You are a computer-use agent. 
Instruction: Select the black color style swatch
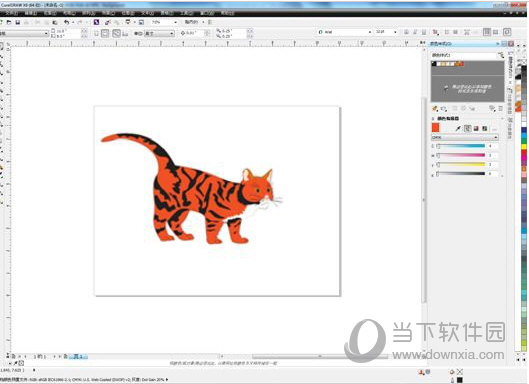pyautogui.click(x=434, y=64)
